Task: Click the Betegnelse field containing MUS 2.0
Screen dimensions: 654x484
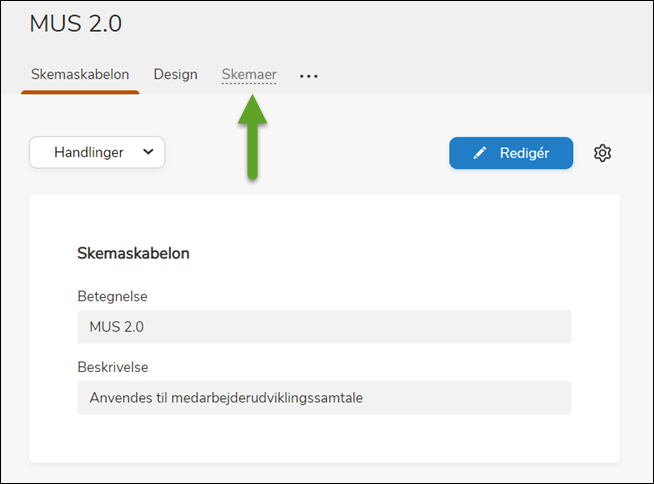Action: [x=324, y=327]
